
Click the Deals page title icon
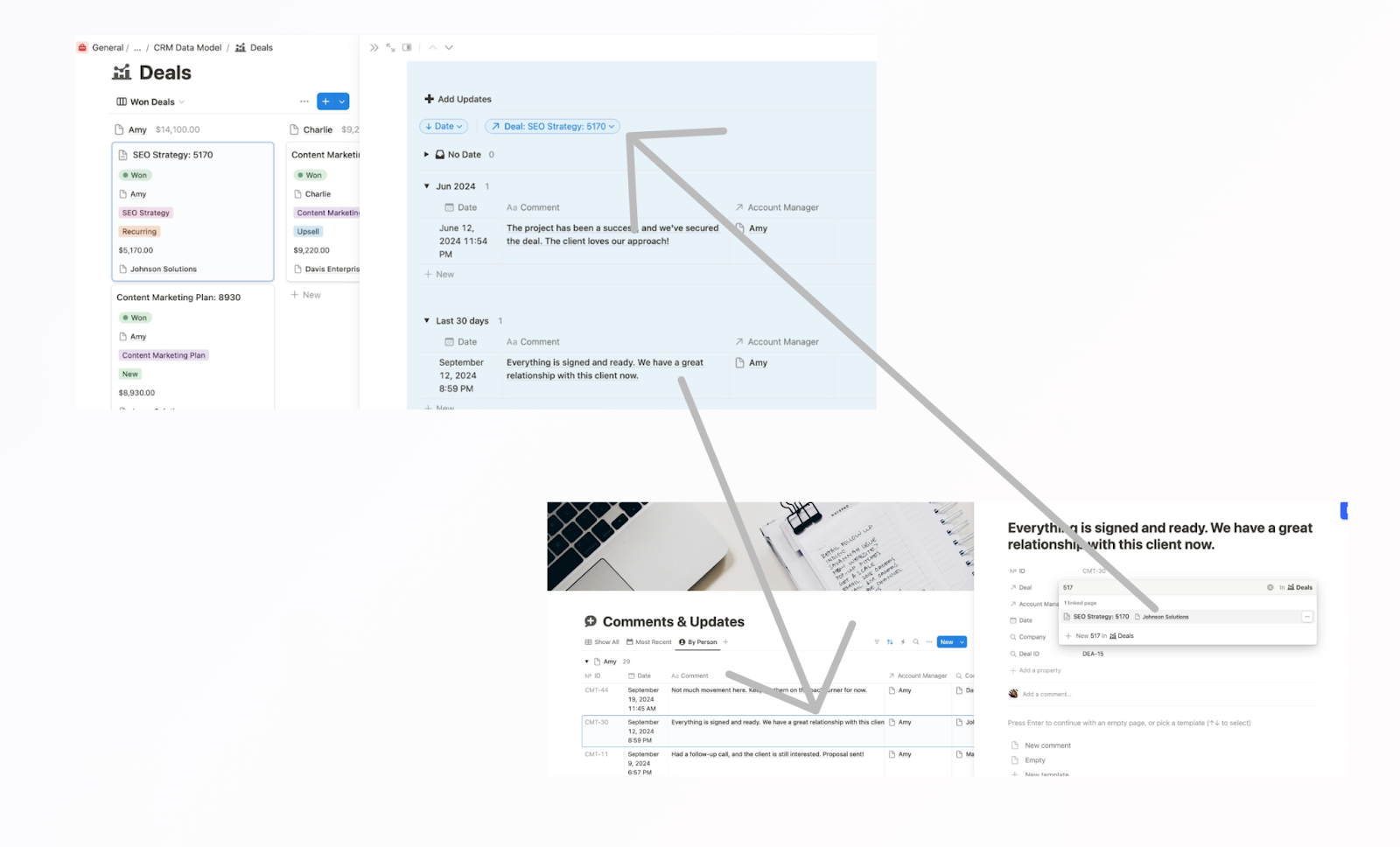coord(122,72)
